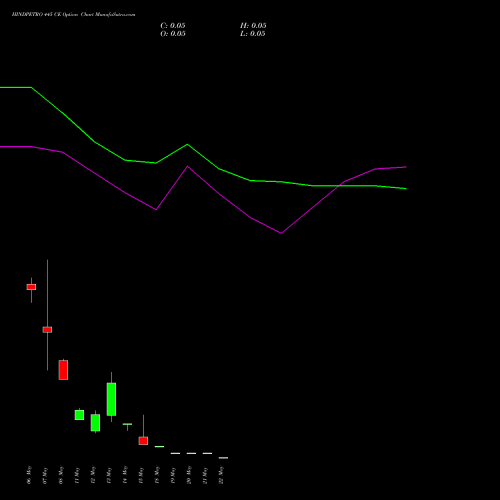Image resolution: width=500 pixels, height=500 pixels.
Task: Click the HINDPETRO 445 CE chart title
Action: coord(73,15)
